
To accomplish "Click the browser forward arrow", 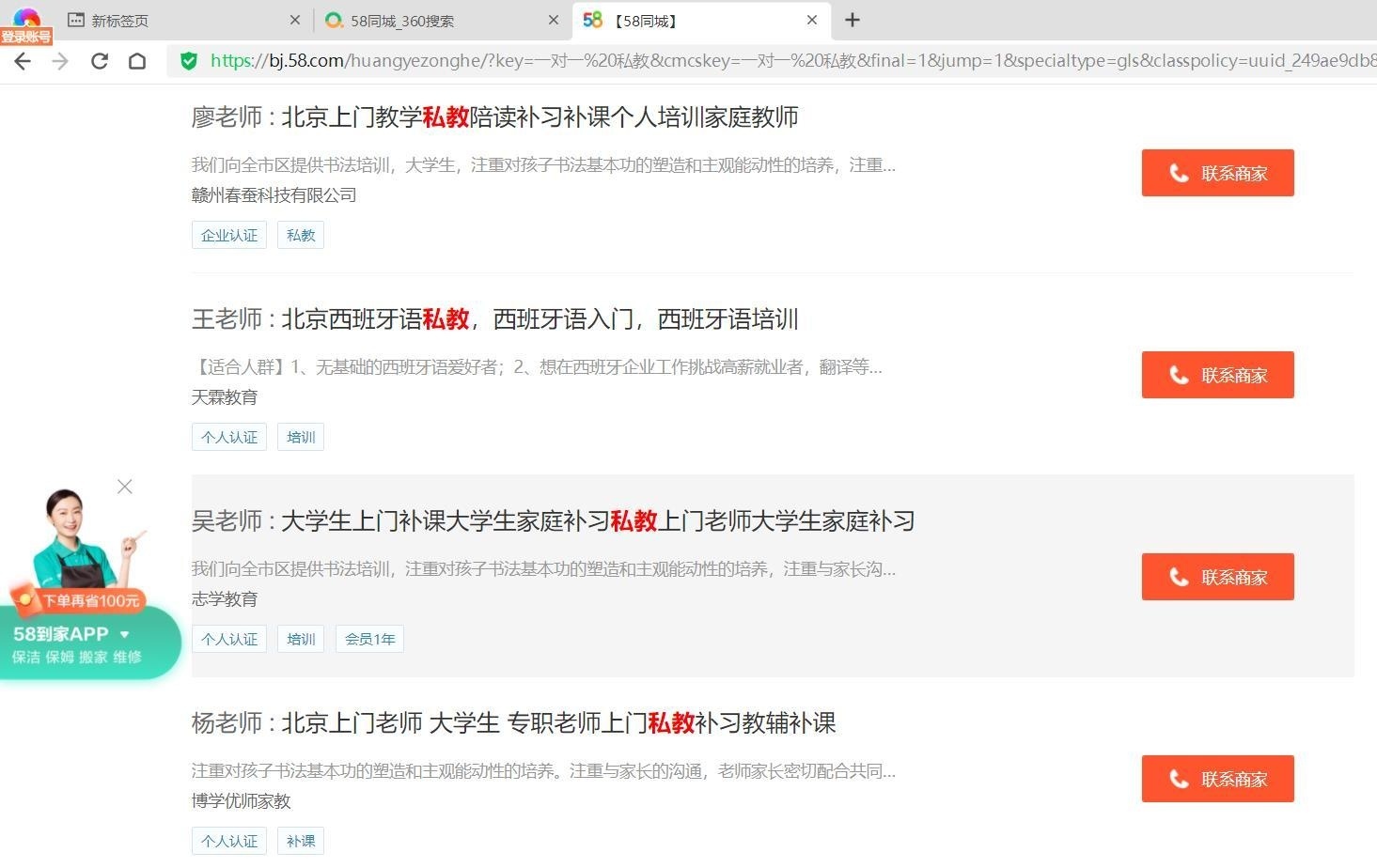I will pyautogui.click(x=60, y=61).
